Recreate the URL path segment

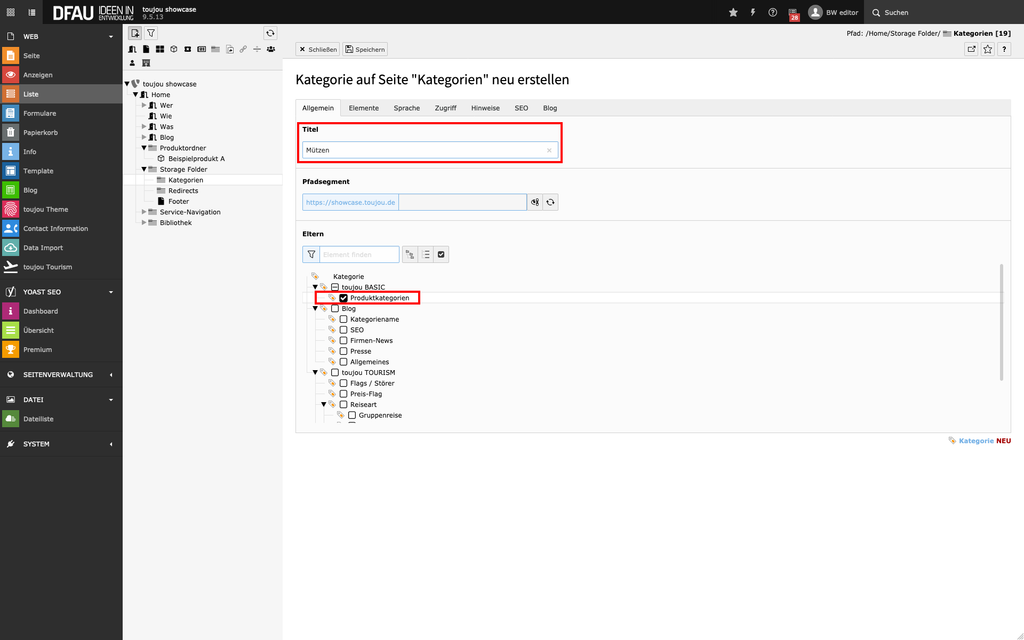tap(550, 202)
